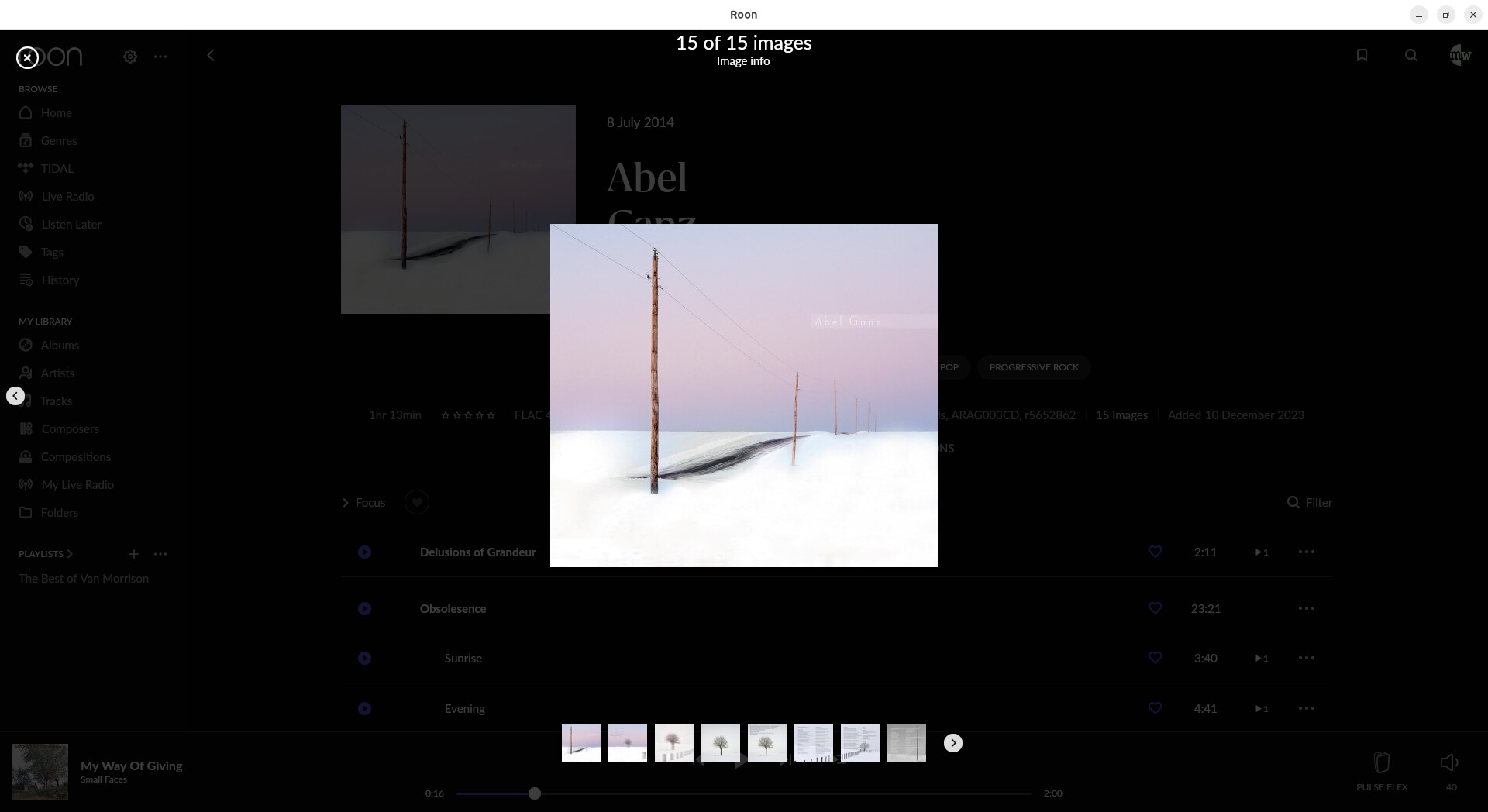Open the bookmark icon
This screenshot has width=1488, height=812.
point(1362,56)
